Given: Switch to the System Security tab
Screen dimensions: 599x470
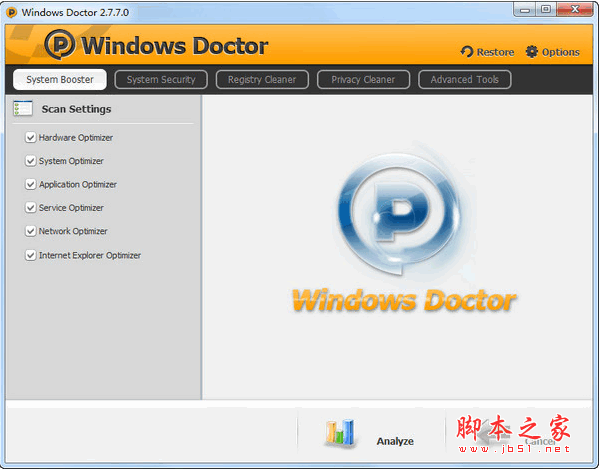Looking at the screenshot, I should (161, 79).
